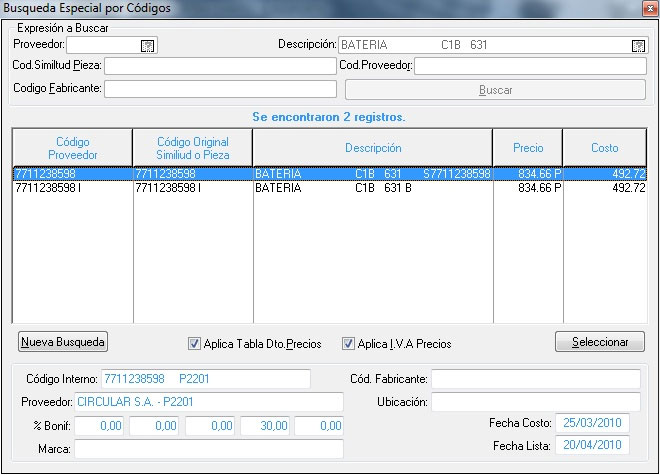Click the Costo column header

(604, 148)
